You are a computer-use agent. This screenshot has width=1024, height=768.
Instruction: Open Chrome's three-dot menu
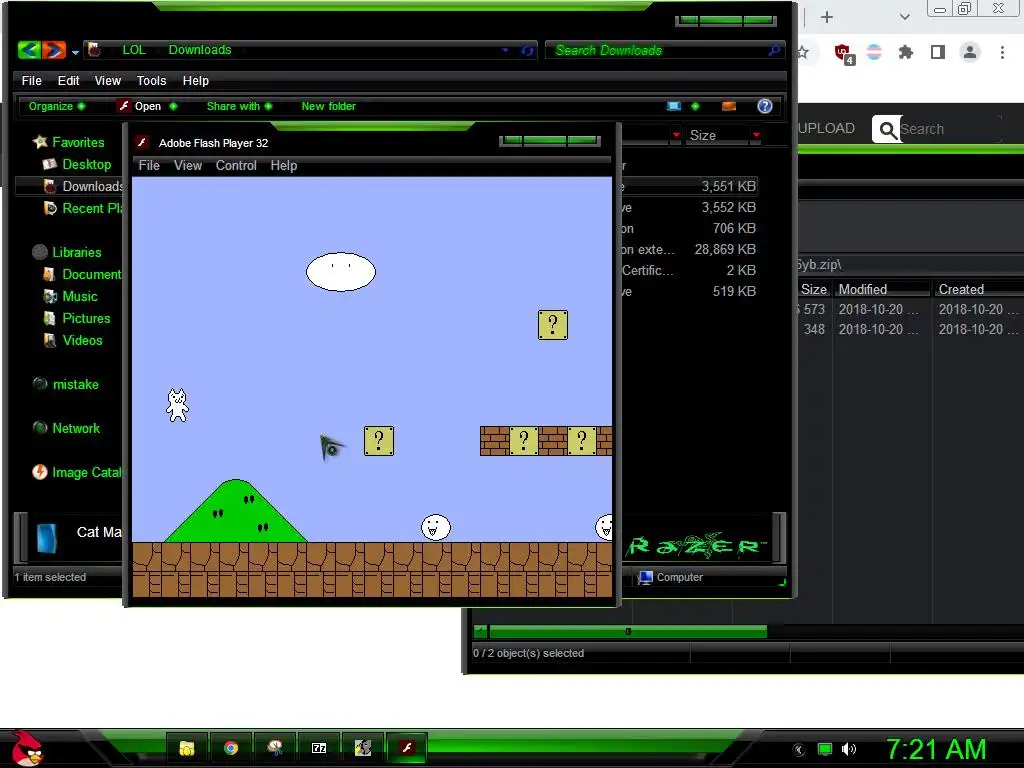click(x=1002, y=52)
